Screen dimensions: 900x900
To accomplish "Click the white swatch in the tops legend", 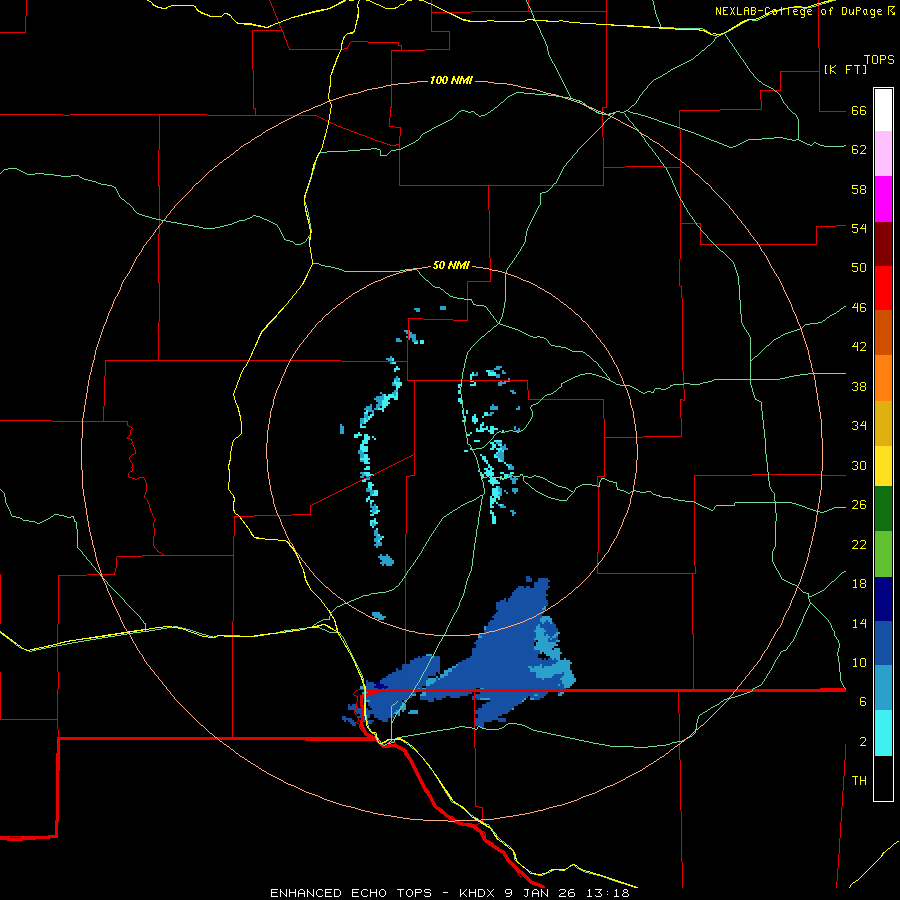I will coord(883,110).
